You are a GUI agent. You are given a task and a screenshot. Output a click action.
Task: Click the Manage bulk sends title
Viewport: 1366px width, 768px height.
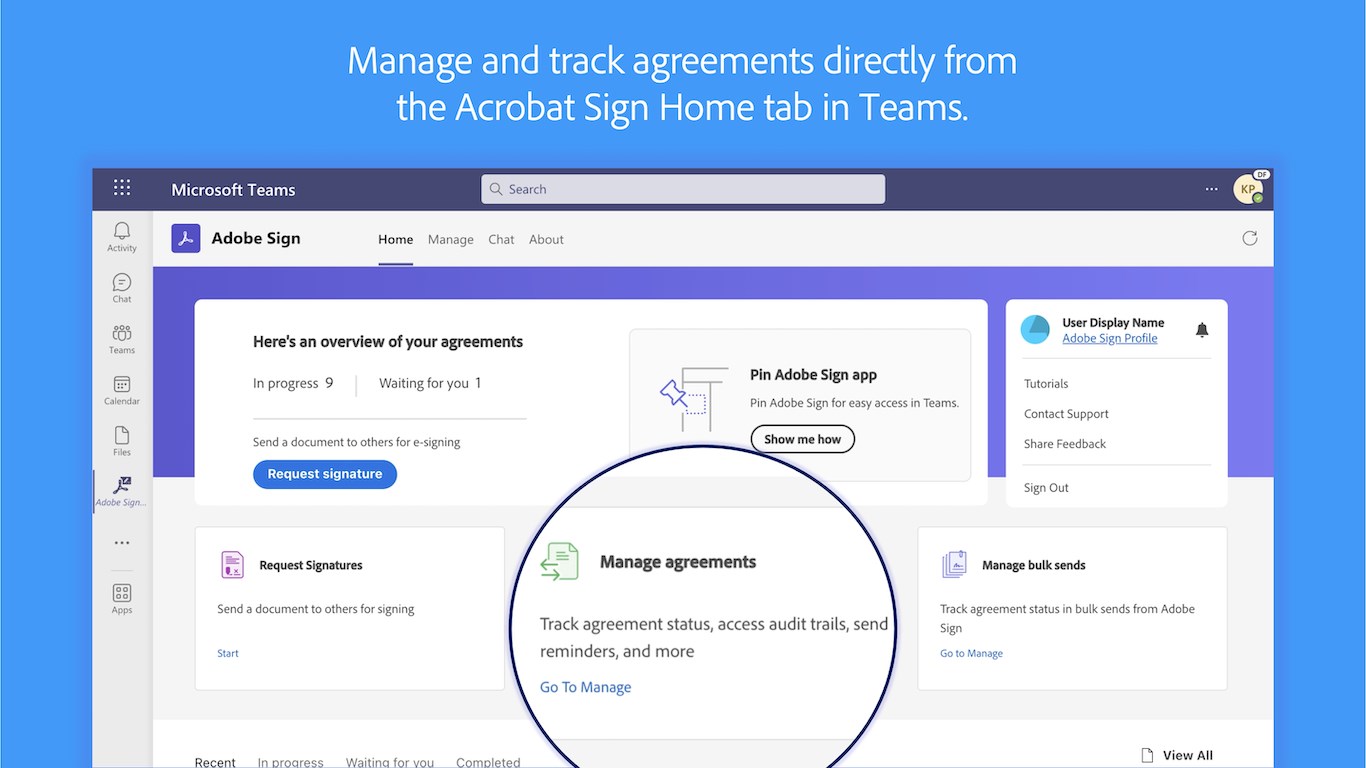[x=1034, y=565]
